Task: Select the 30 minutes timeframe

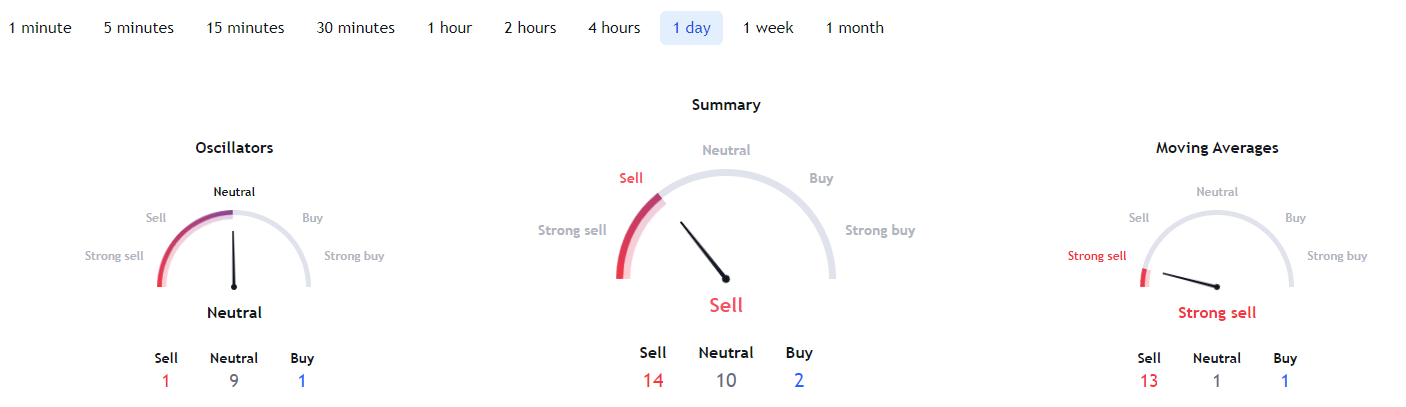Action: click(x=355, y=28)
